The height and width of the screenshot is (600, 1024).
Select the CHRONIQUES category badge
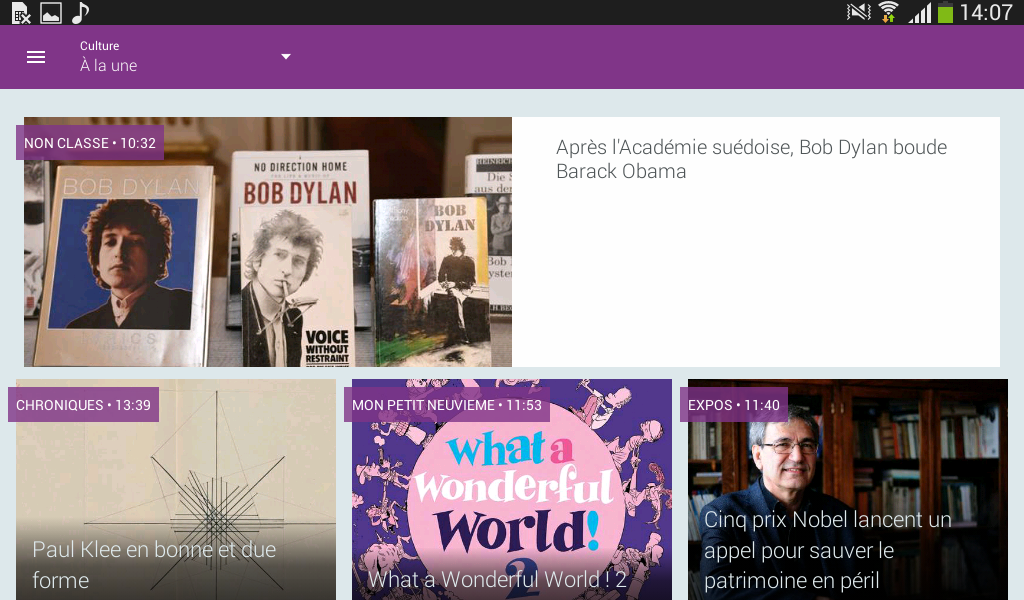[83, 404]
